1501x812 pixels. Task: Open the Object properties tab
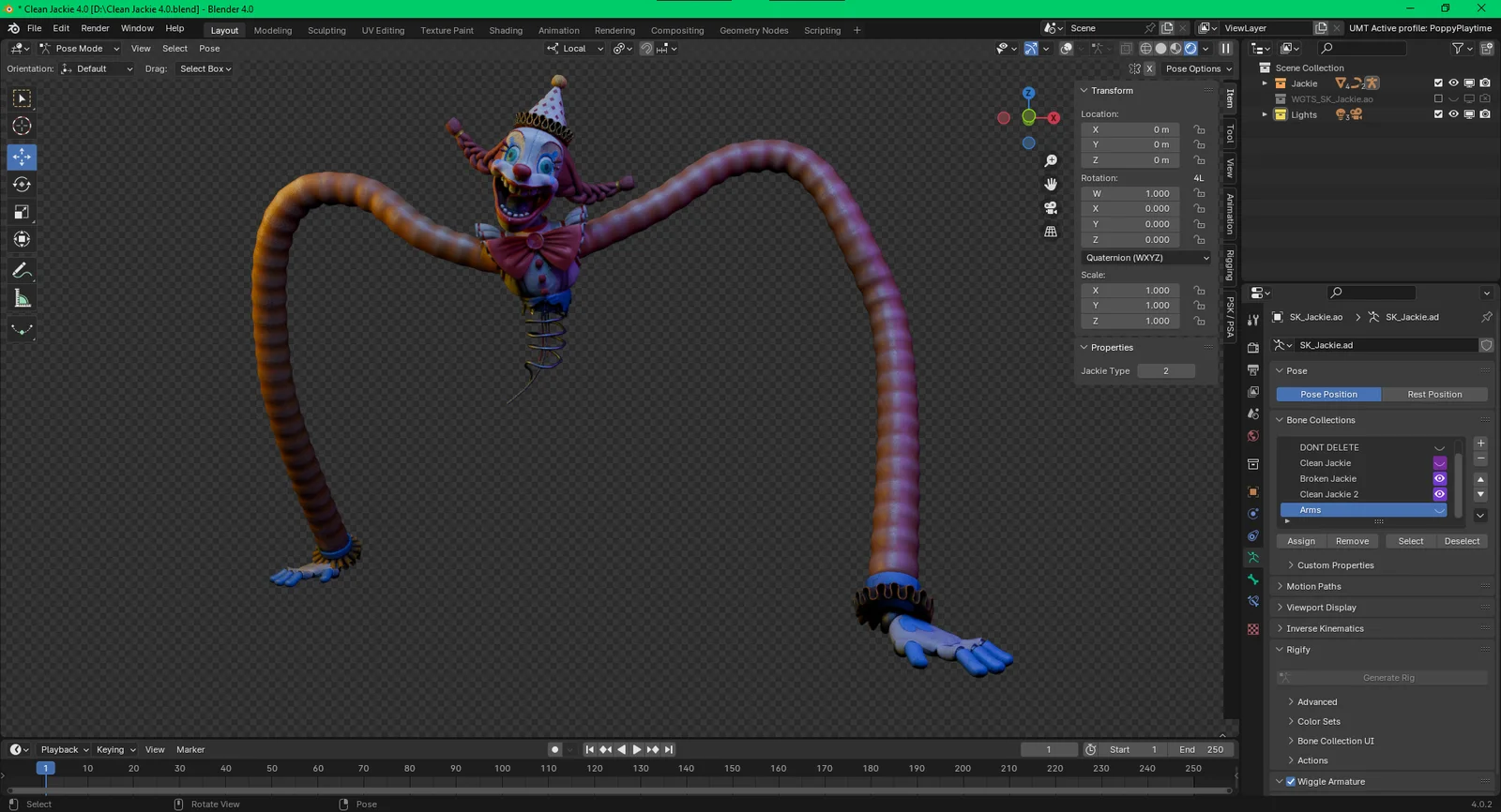1253,491
